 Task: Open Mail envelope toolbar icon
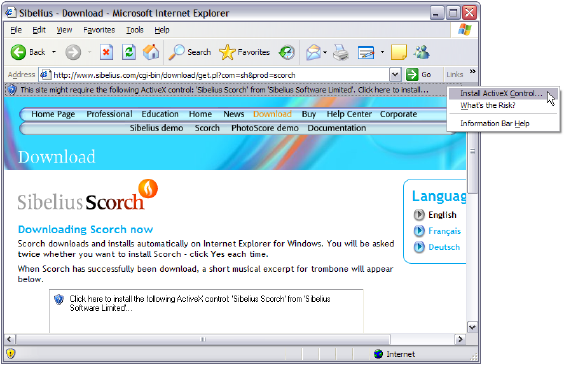point(313,53)
